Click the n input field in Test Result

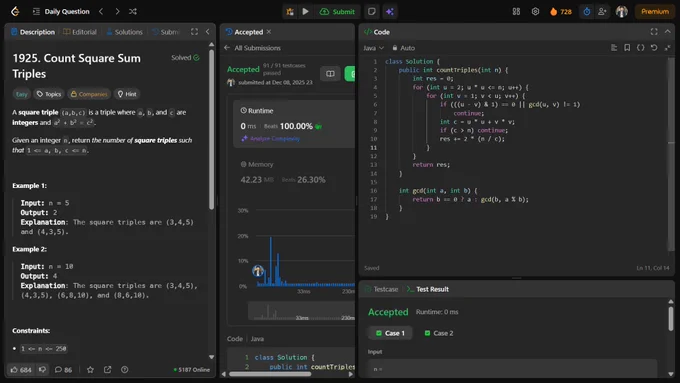point(512,368)
